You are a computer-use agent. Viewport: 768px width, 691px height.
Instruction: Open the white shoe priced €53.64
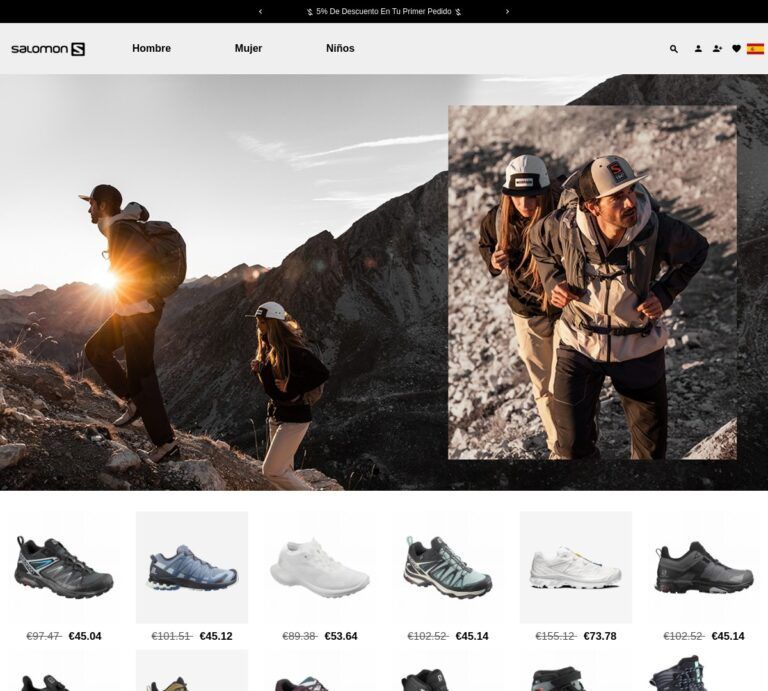pos(320,568)
